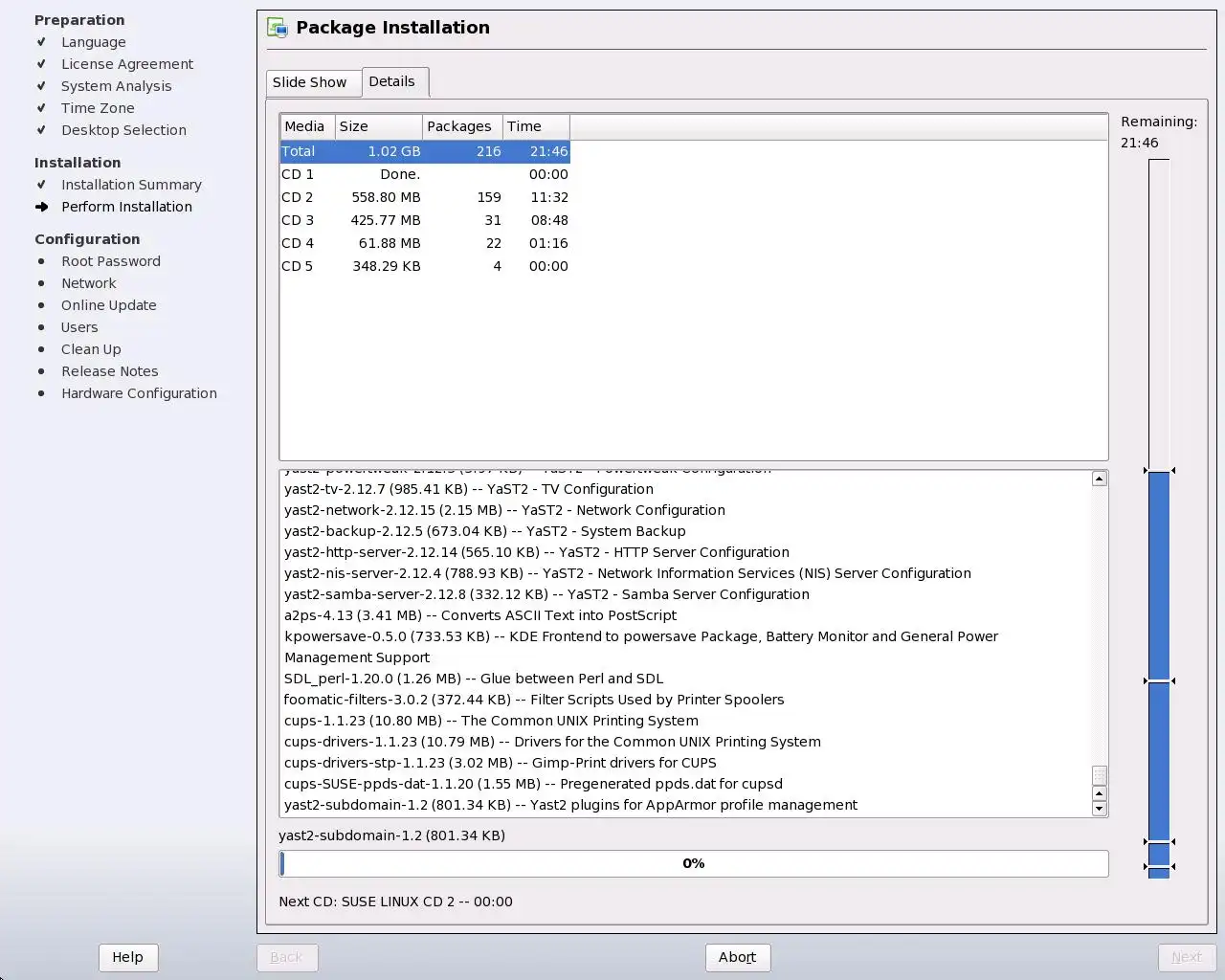1225x980 pixels.
Task: Select the CD 5 row
Action: pos(425,266)
